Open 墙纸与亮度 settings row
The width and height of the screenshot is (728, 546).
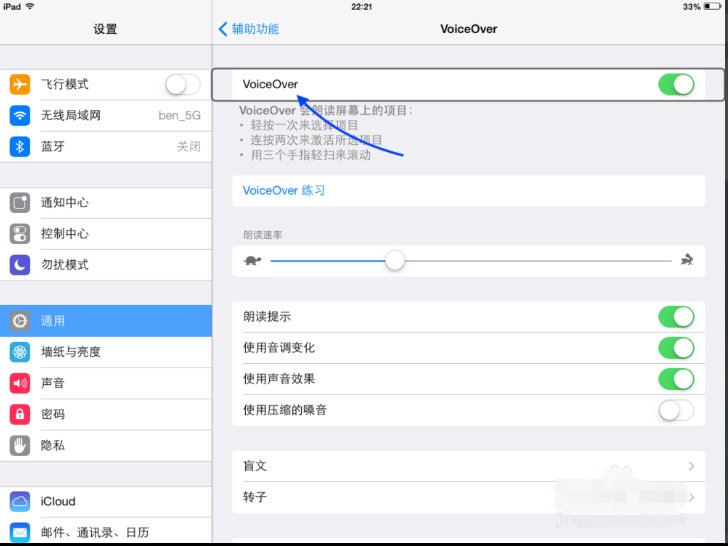(106, 352)
